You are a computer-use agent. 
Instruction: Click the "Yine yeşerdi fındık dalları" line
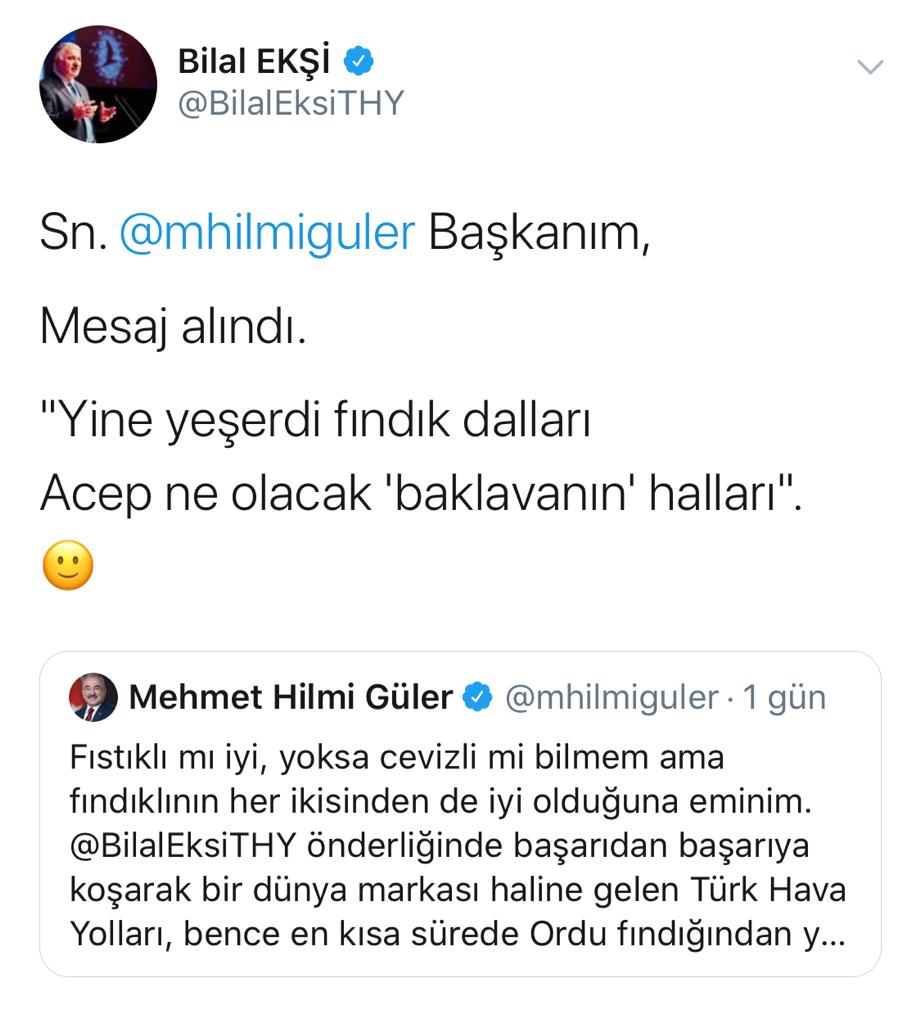pos(316,423)
